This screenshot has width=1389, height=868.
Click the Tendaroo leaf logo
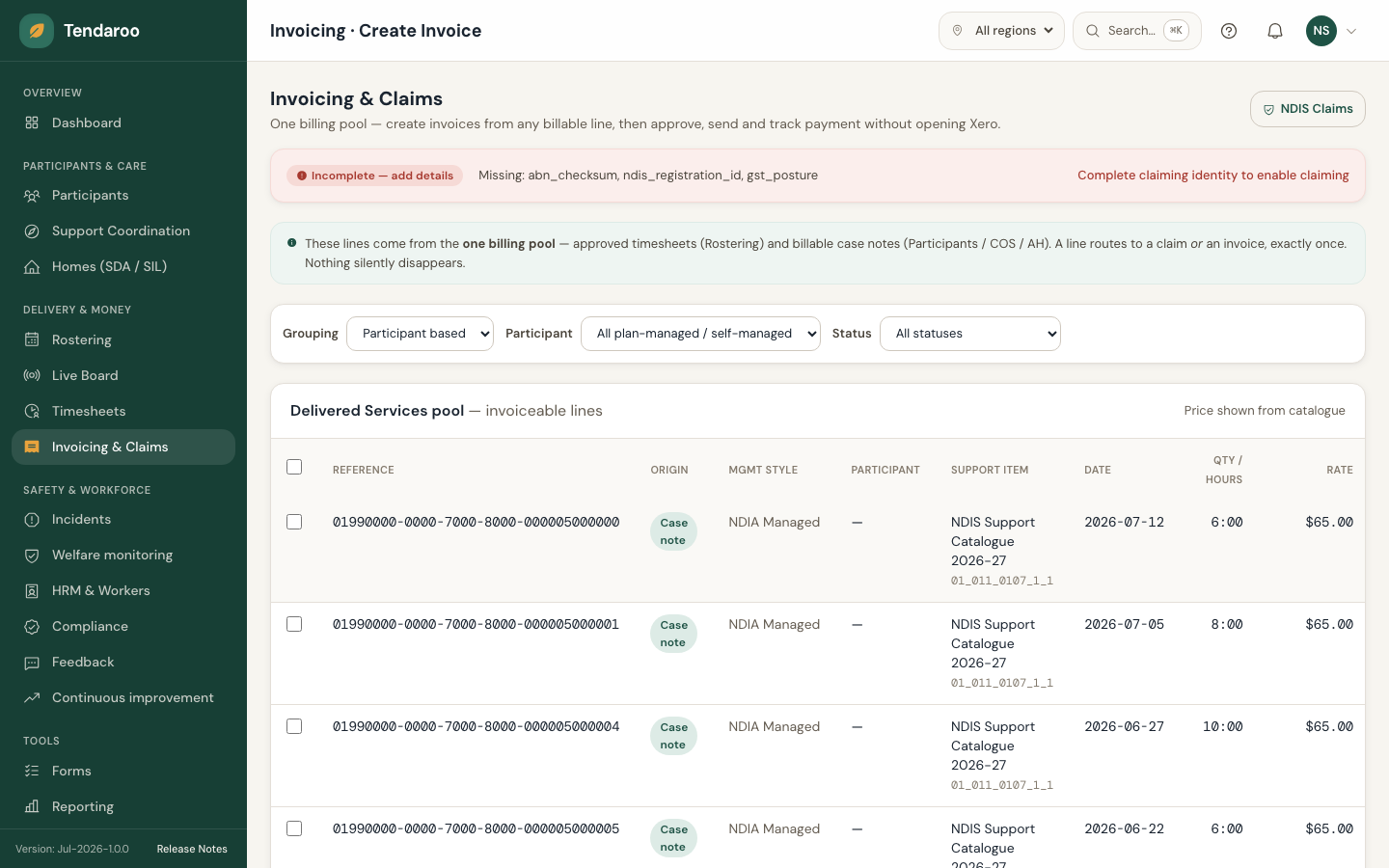click(37, 31)
